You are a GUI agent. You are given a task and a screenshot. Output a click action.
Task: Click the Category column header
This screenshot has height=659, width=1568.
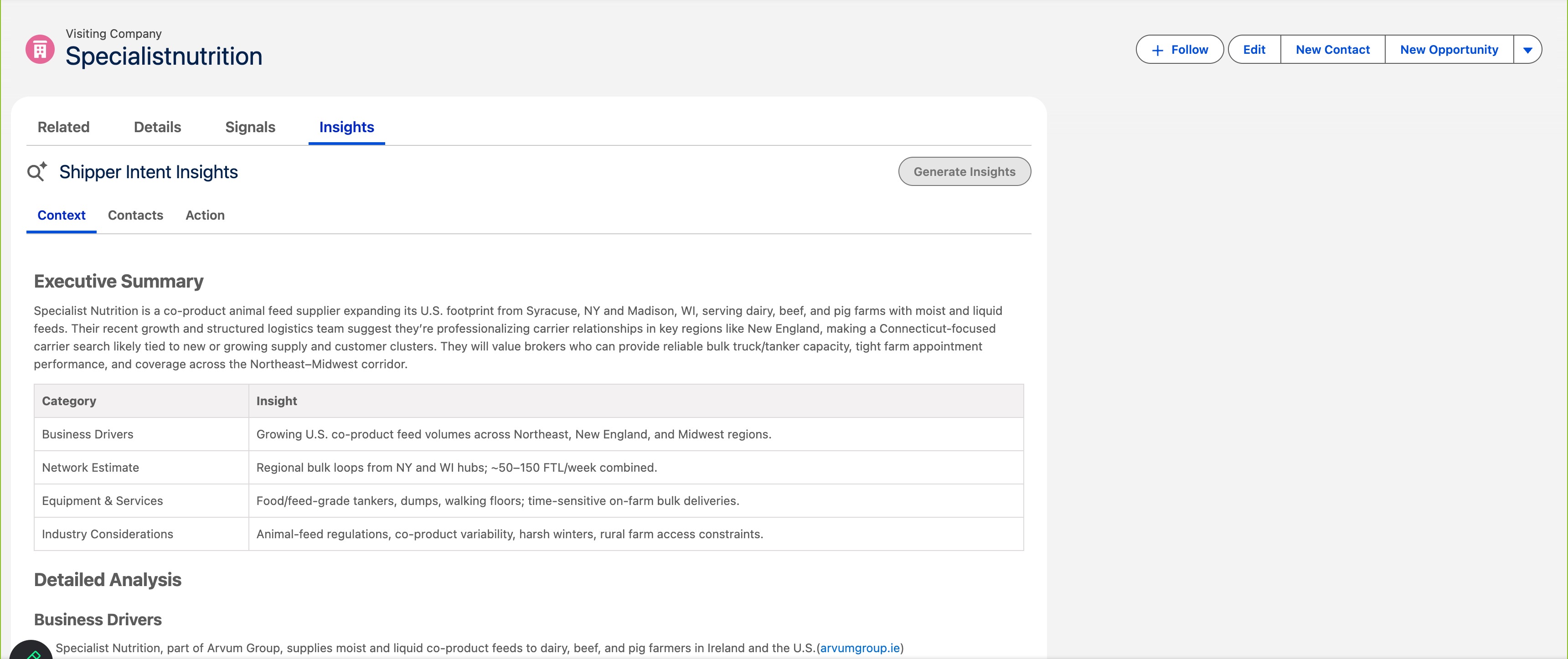click(69, 401)
